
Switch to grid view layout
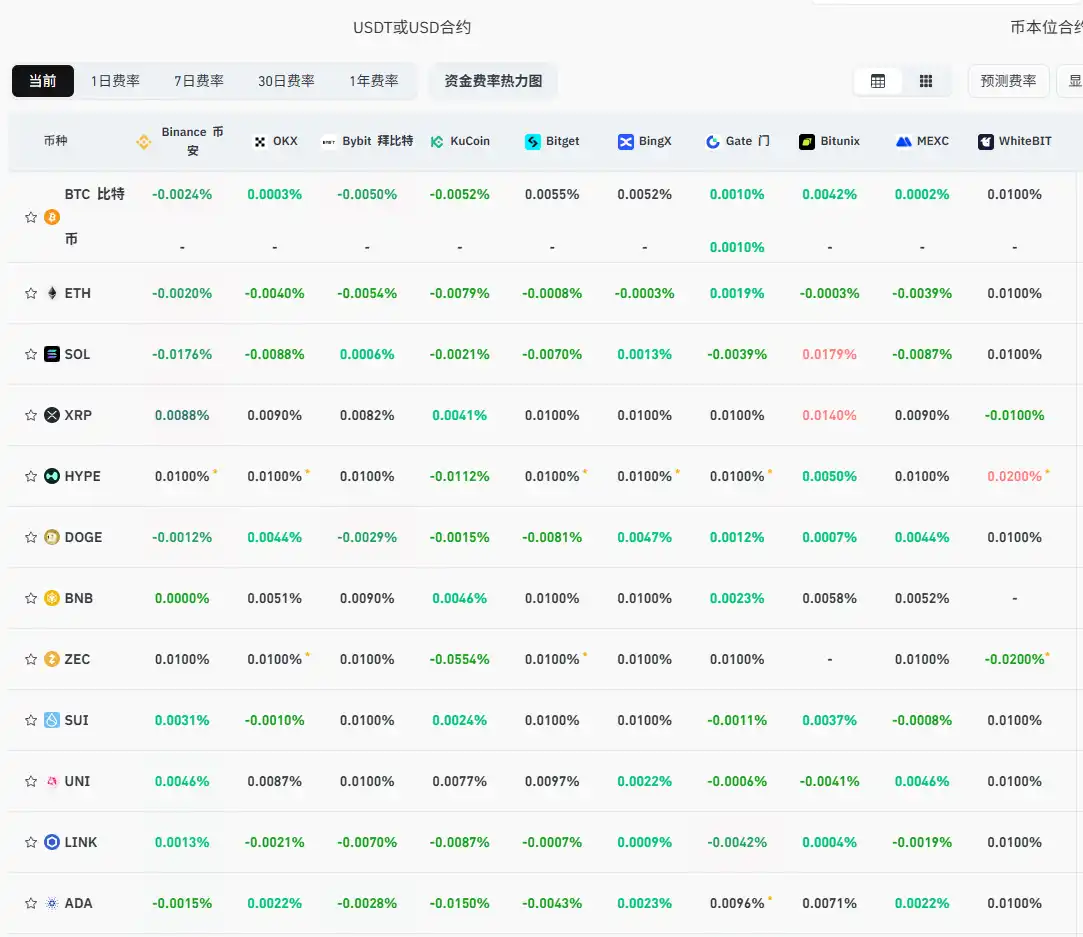coord(925,81)
